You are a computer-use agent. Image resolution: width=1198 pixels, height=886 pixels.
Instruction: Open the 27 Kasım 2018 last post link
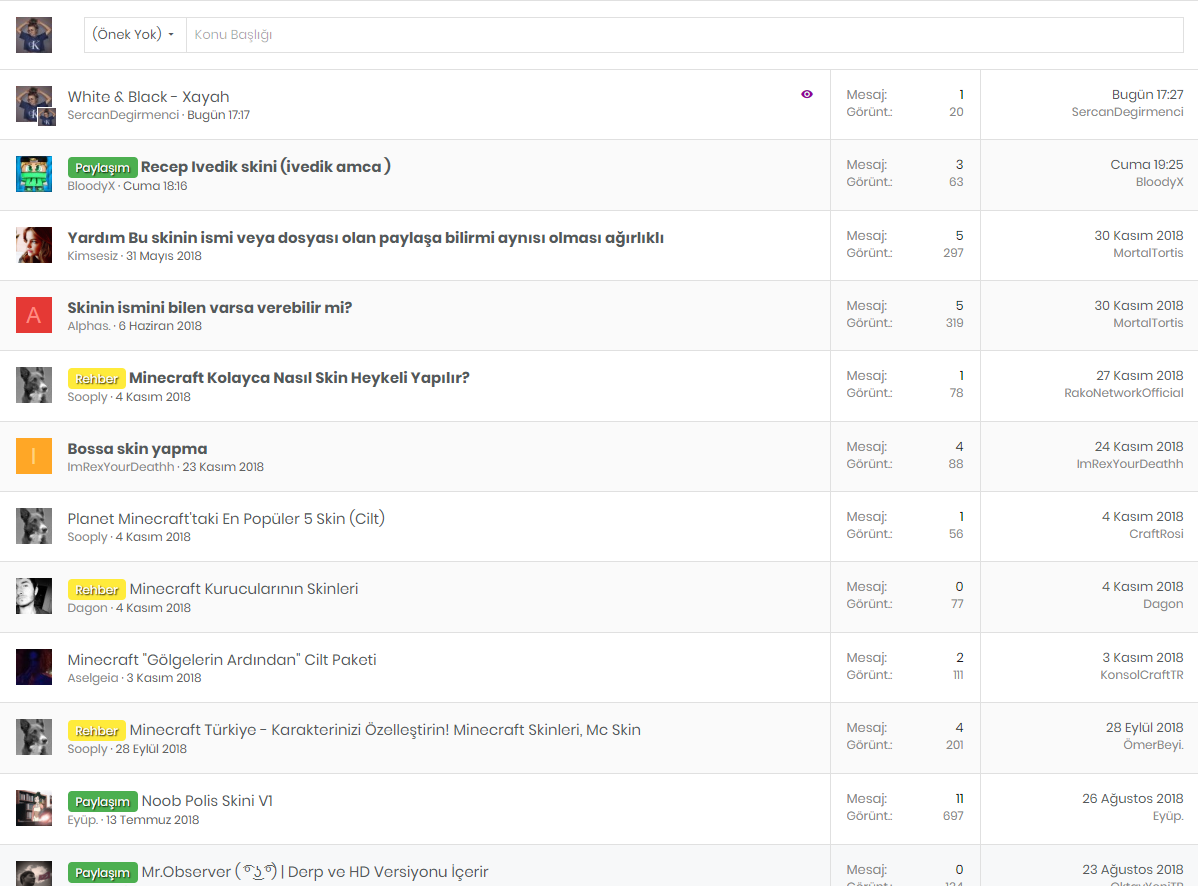[x=1139, y=375]
